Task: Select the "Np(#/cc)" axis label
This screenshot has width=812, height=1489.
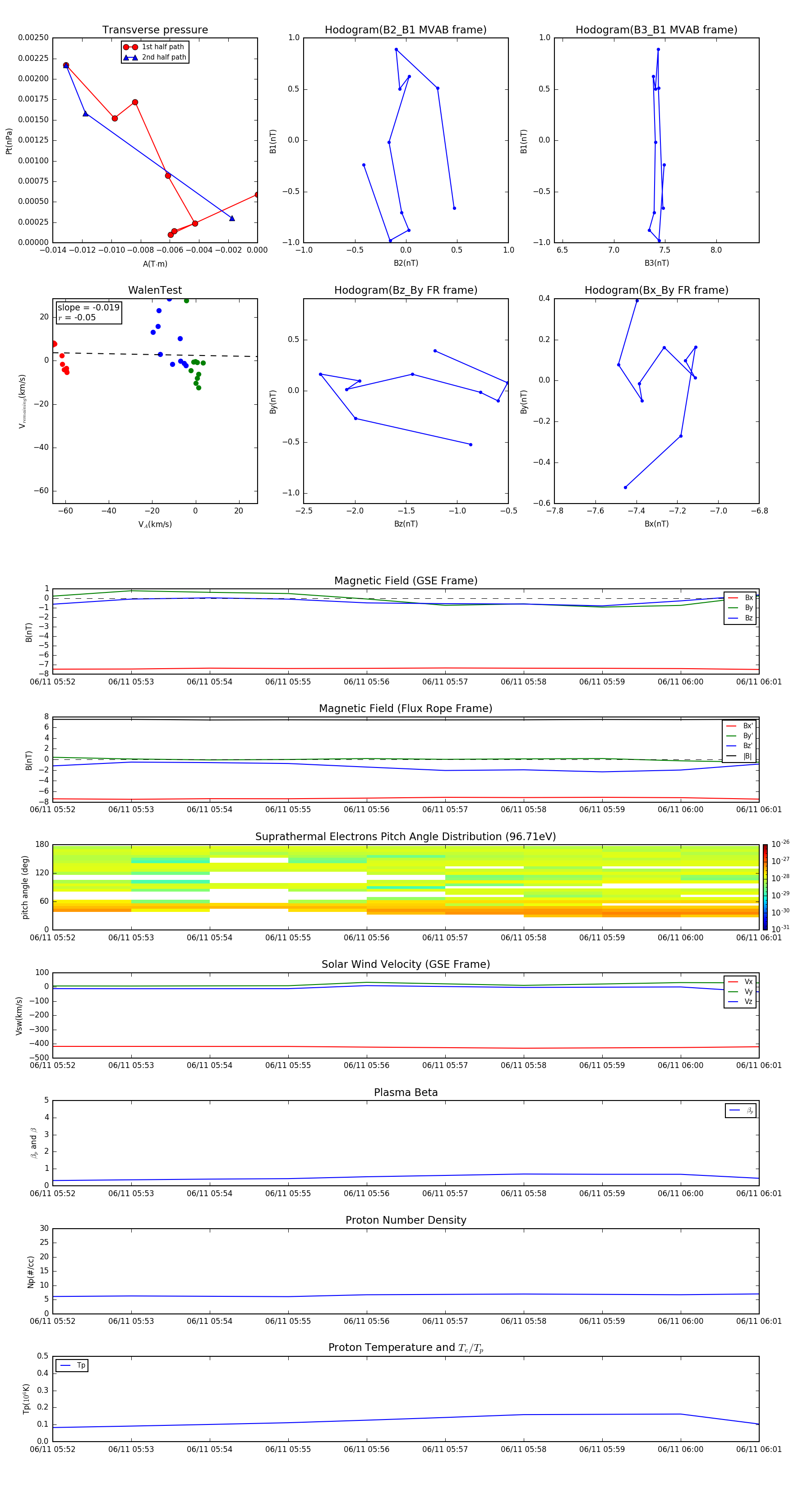Action: click(31, 1272)
